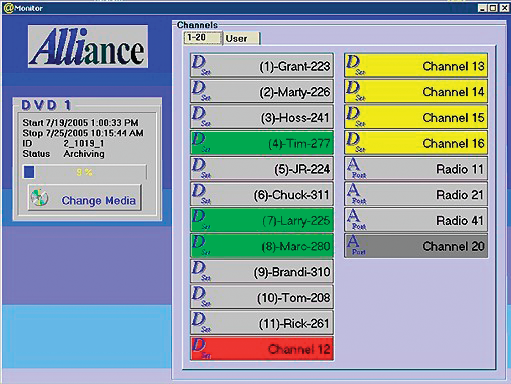Click the Status Archiving text
The width and height of the screenshot is (511, 384).
click(63, 154)
